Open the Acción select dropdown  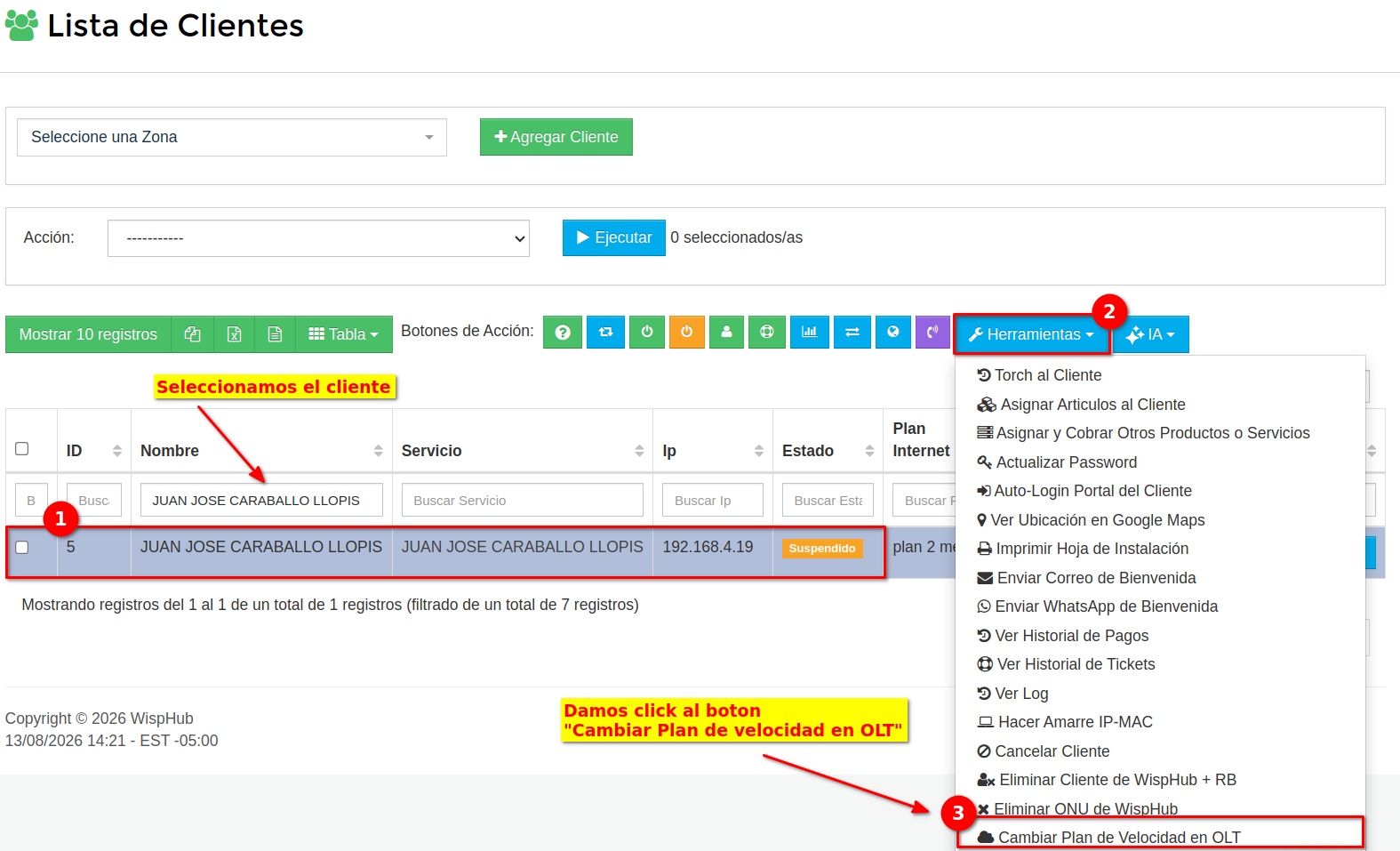[318, 238]
